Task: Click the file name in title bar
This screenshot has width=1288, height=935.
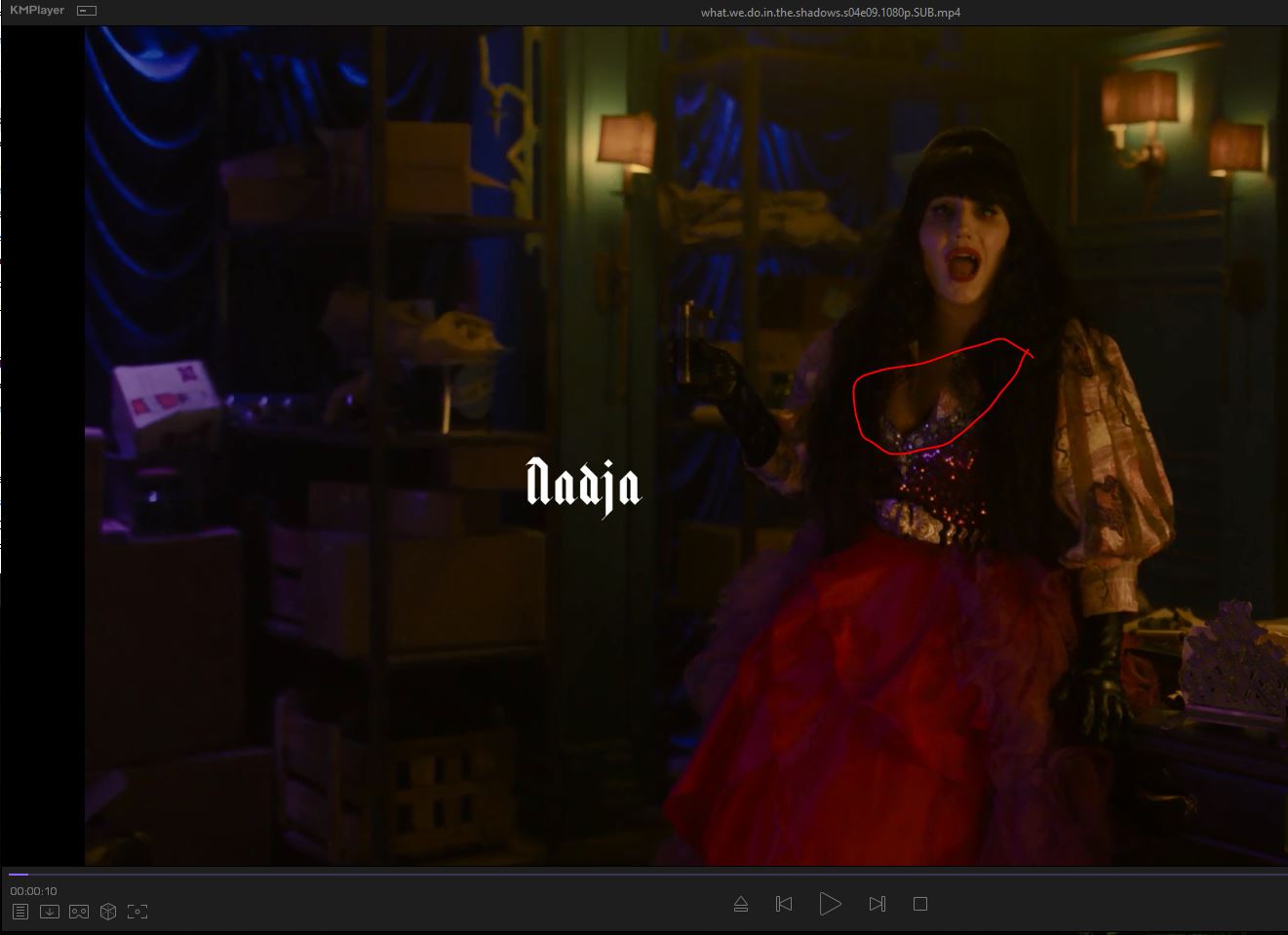Action: (831, 13)
